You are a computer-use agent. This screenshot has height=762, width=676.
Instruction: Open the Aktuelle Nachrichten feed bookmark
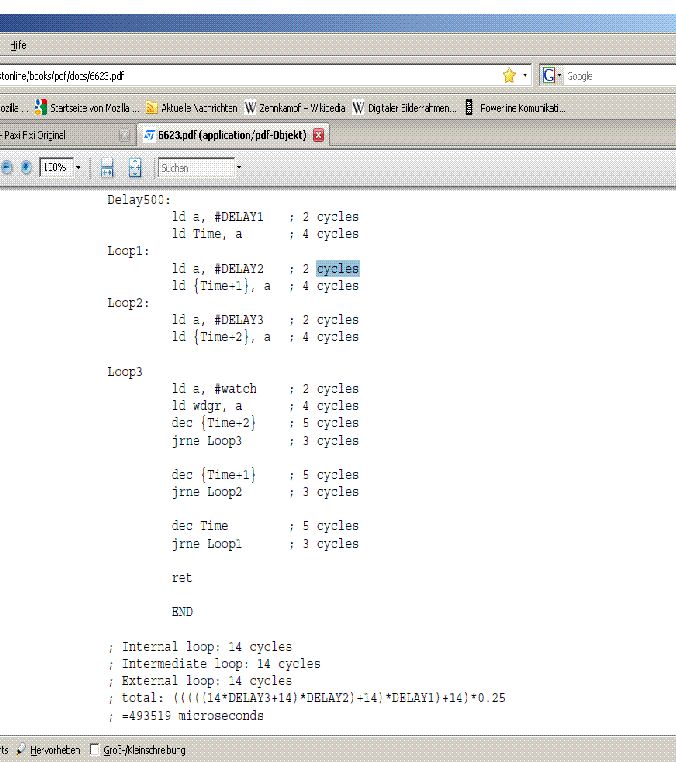[191, 108]
